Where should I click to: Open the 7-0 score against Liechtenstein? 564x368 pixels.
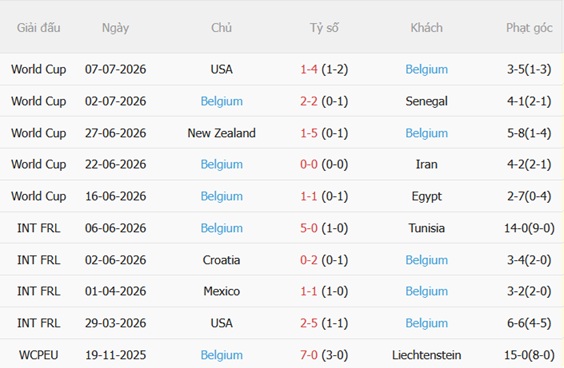pos(309,355)
